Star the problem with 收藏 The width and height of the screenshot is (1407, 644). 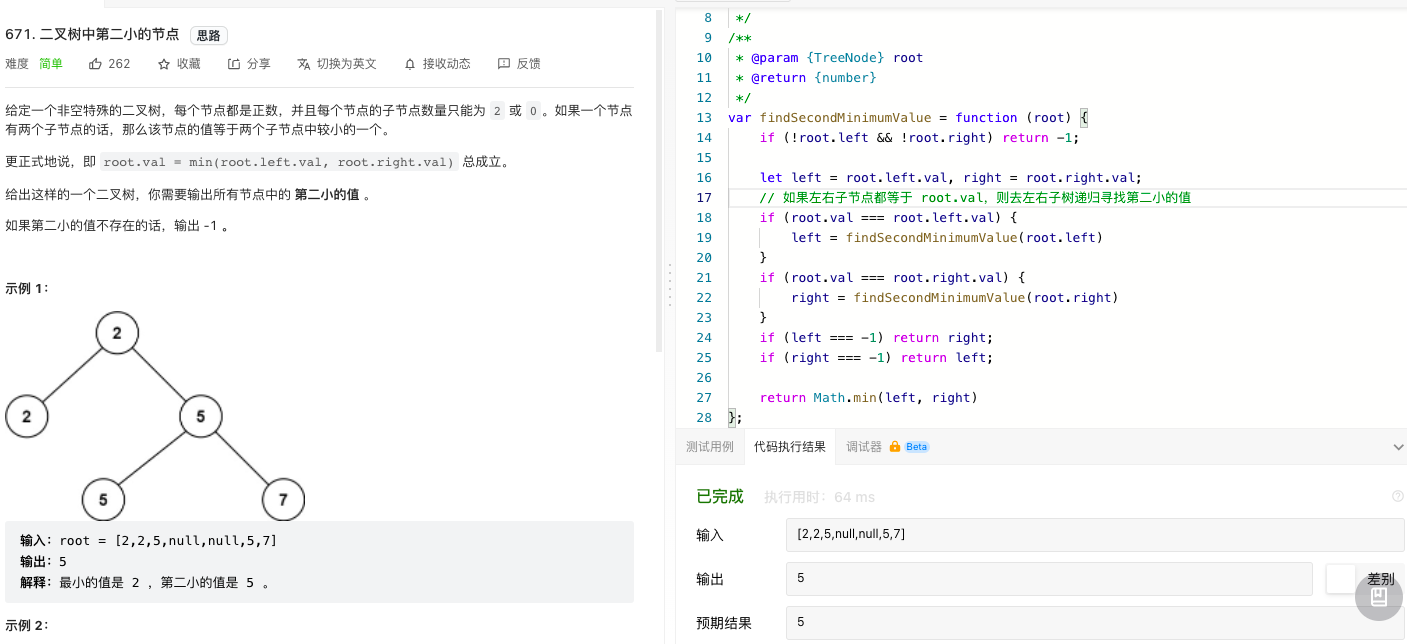tap(178, 63)
